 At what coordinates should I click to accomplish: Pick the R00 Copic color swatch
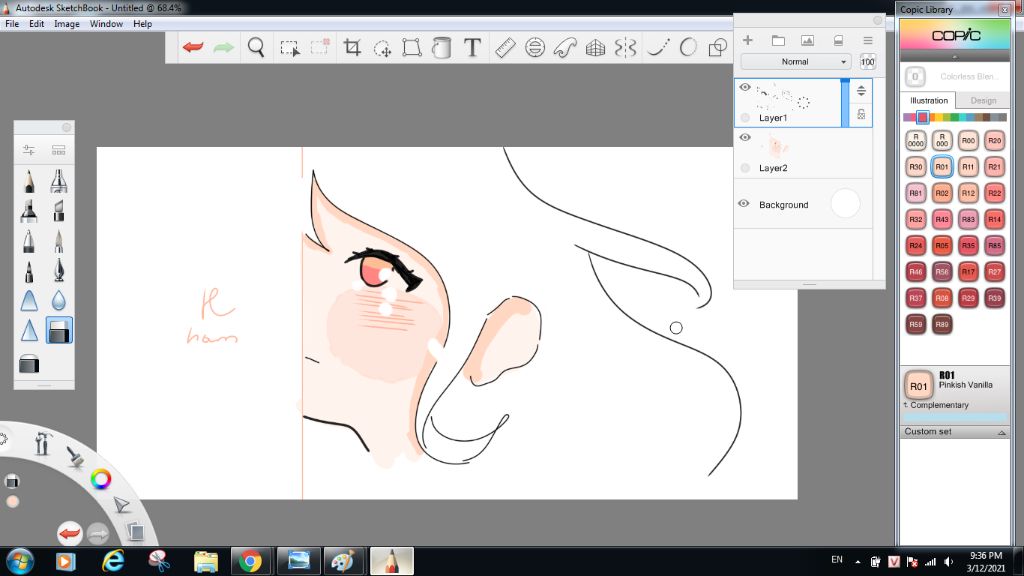968,140
